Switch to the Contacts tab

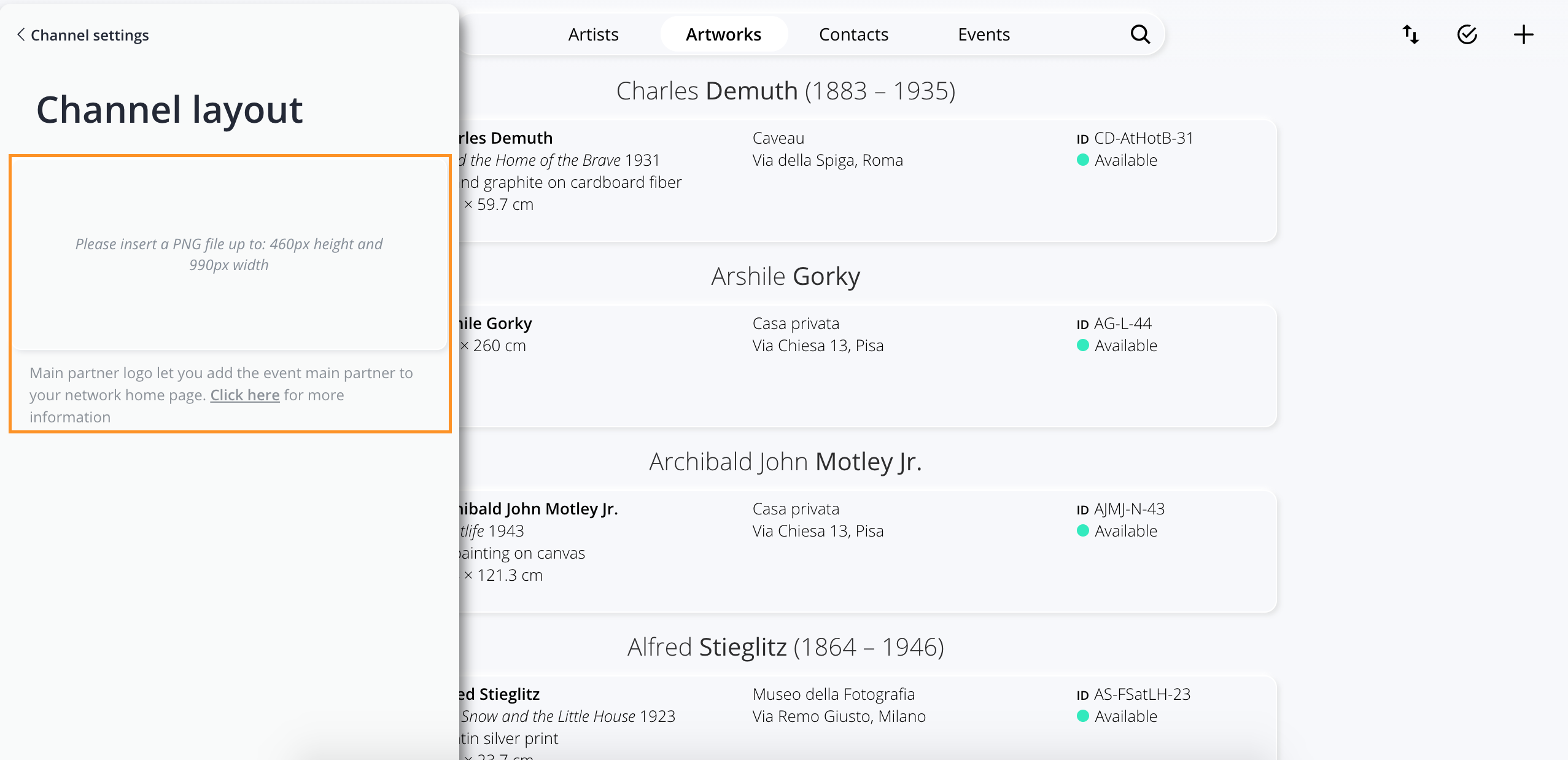coord(853,34)
